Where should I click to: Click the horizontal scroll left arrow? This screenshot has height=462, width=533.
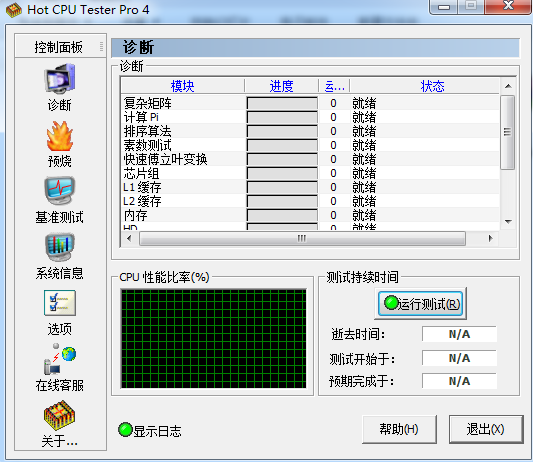tap(129, 238)
